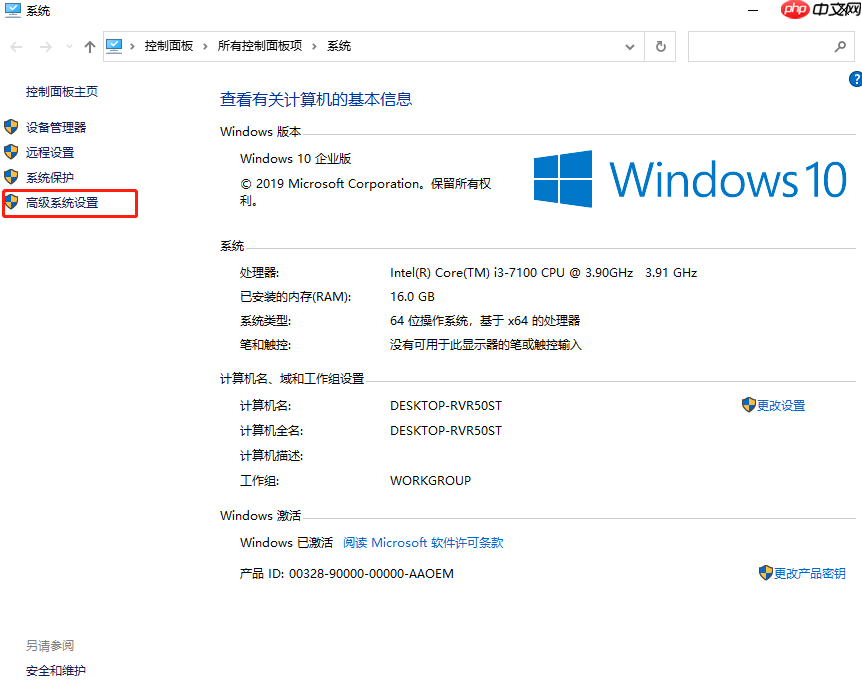Open the address bar history dropdown arrow
Image resolution: width=862 pixels, height=688 pixels.
(x=630, y=46)
